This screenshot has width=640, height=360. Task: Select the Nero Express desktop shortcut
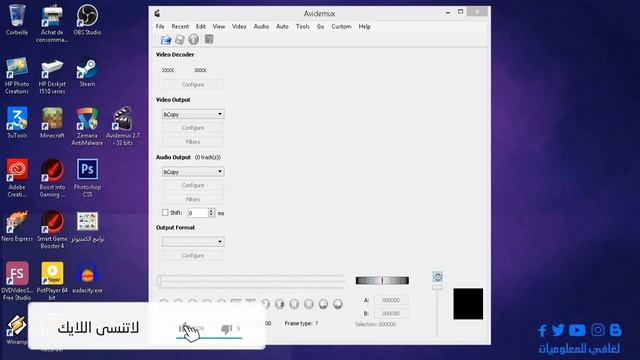[17, 227]
